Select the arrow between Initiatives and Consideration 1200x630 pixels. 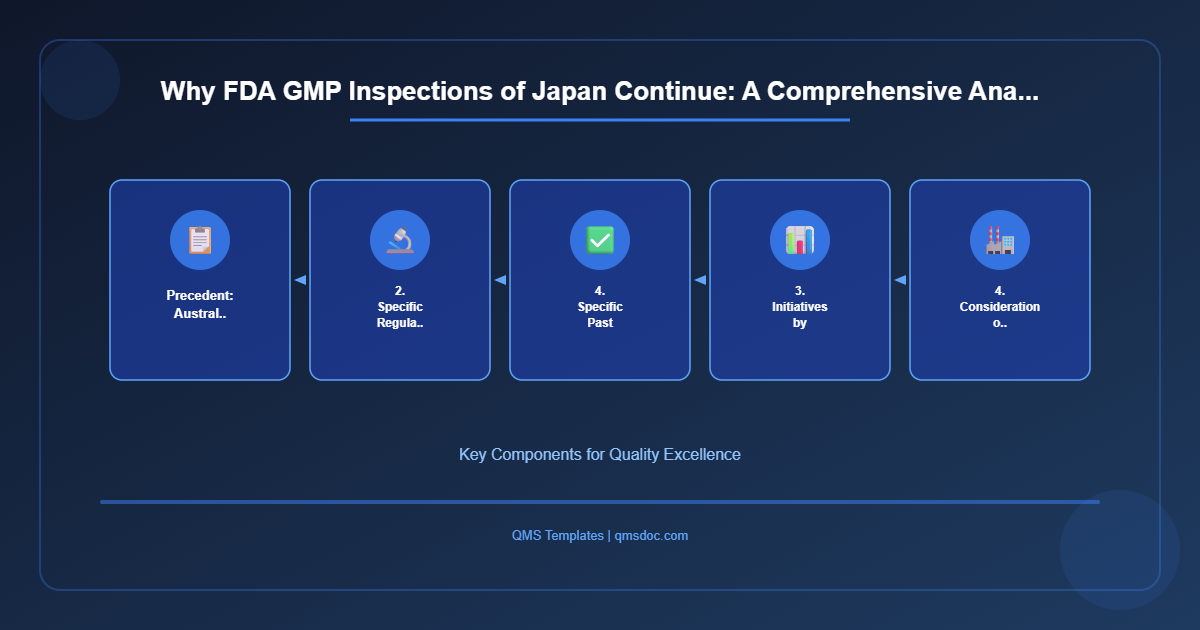[899, 280]
